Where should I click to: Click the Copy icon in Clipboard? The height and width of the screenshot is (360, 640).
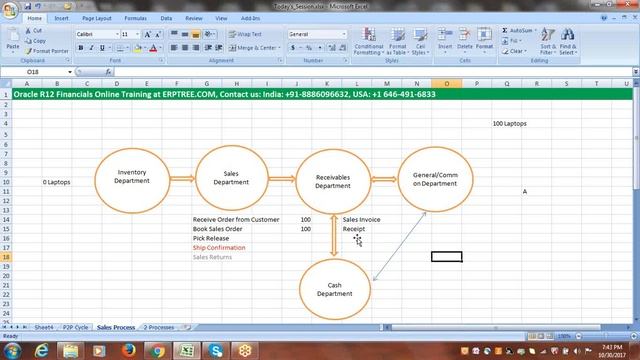tap(28, 41)
